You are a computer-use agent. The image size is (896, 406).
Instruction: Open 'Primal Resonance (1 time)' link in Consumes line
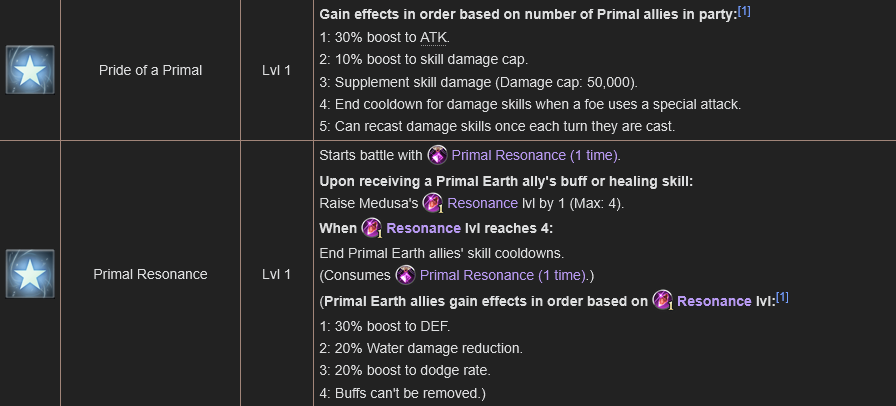click(x=504, y=276)
